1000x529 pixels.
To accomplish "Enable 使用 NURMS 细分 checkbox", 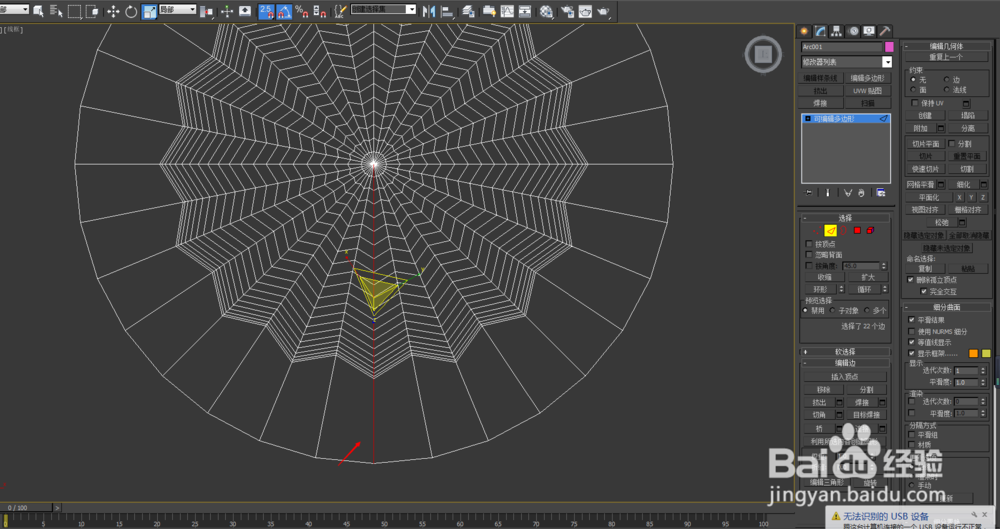I will pos(912,331).
